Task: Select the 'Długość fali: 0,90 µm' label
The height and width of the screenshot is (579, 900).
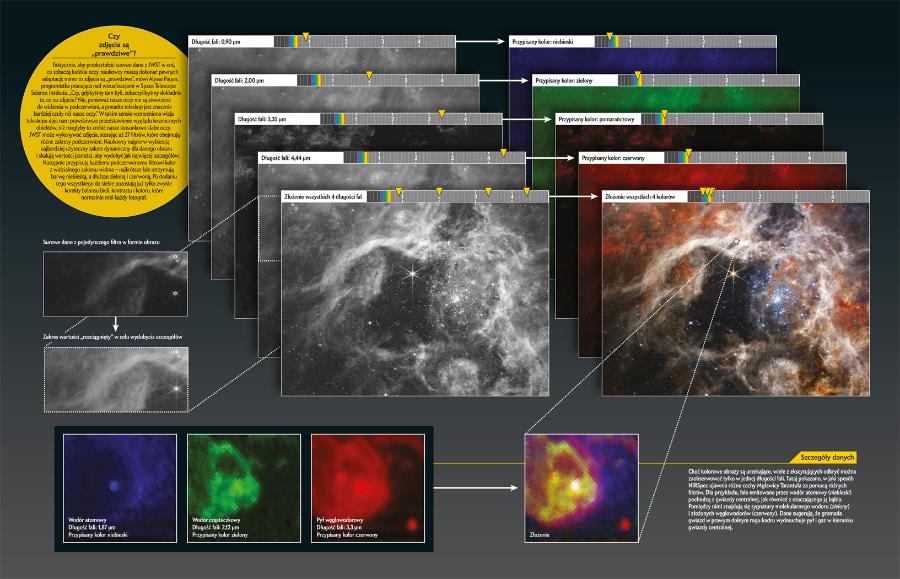Action: click(x=217, y=42)
